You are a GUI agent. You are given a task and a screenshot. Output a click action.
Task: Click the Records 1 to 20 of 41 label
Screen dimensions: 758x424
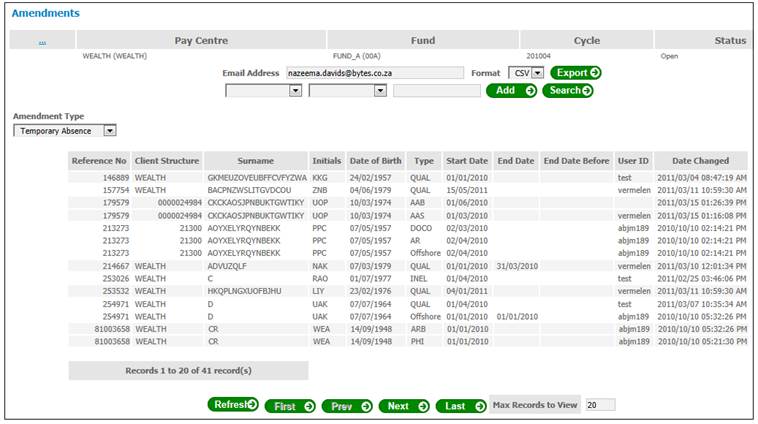pyautogui.click(x=189, y=371)
